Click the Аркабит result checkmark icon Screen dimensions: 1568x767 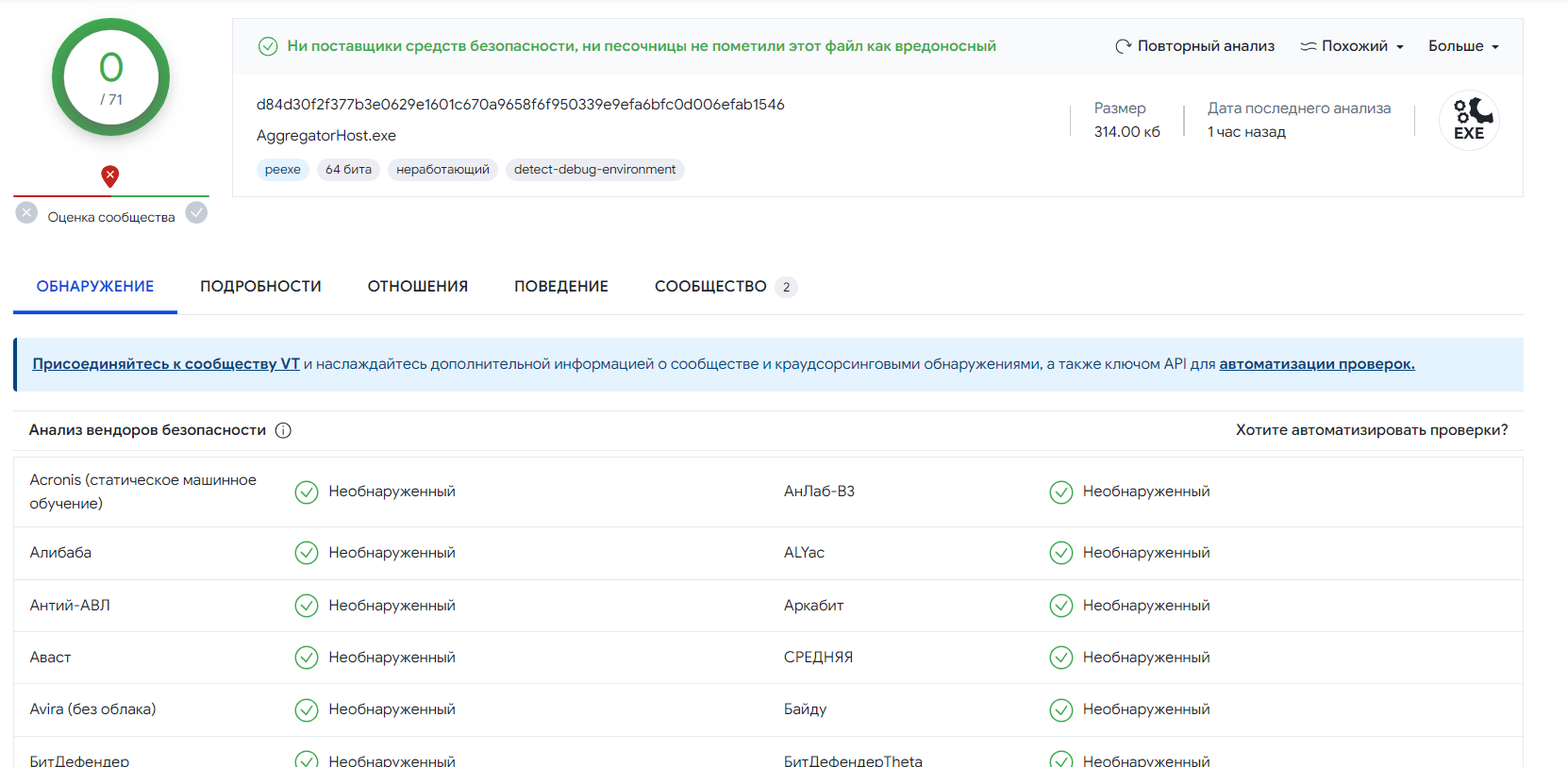click(x=1061, y=606)
